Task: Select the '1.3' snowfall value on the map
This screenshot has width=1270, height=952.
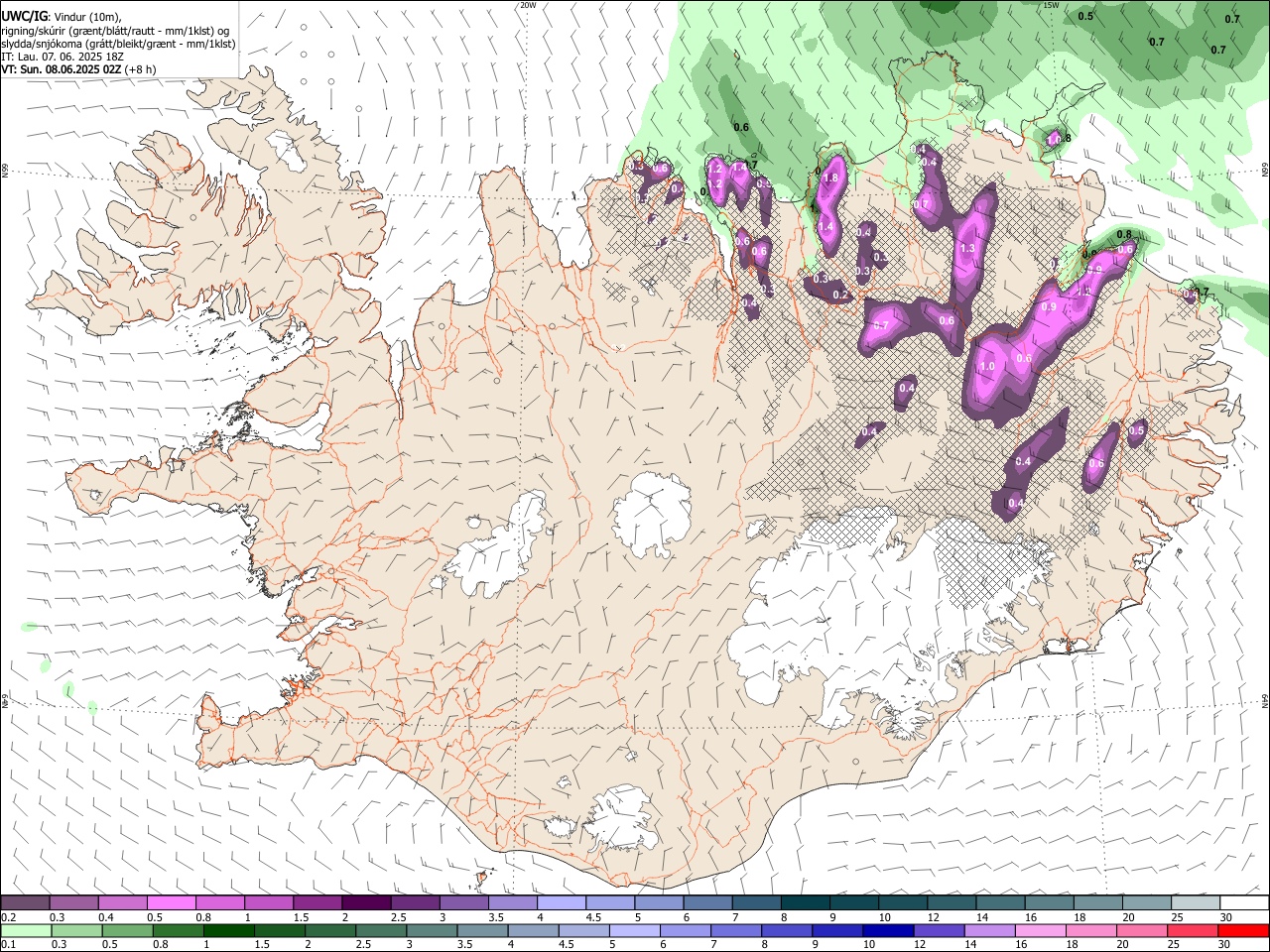Action: coord(968,248)
